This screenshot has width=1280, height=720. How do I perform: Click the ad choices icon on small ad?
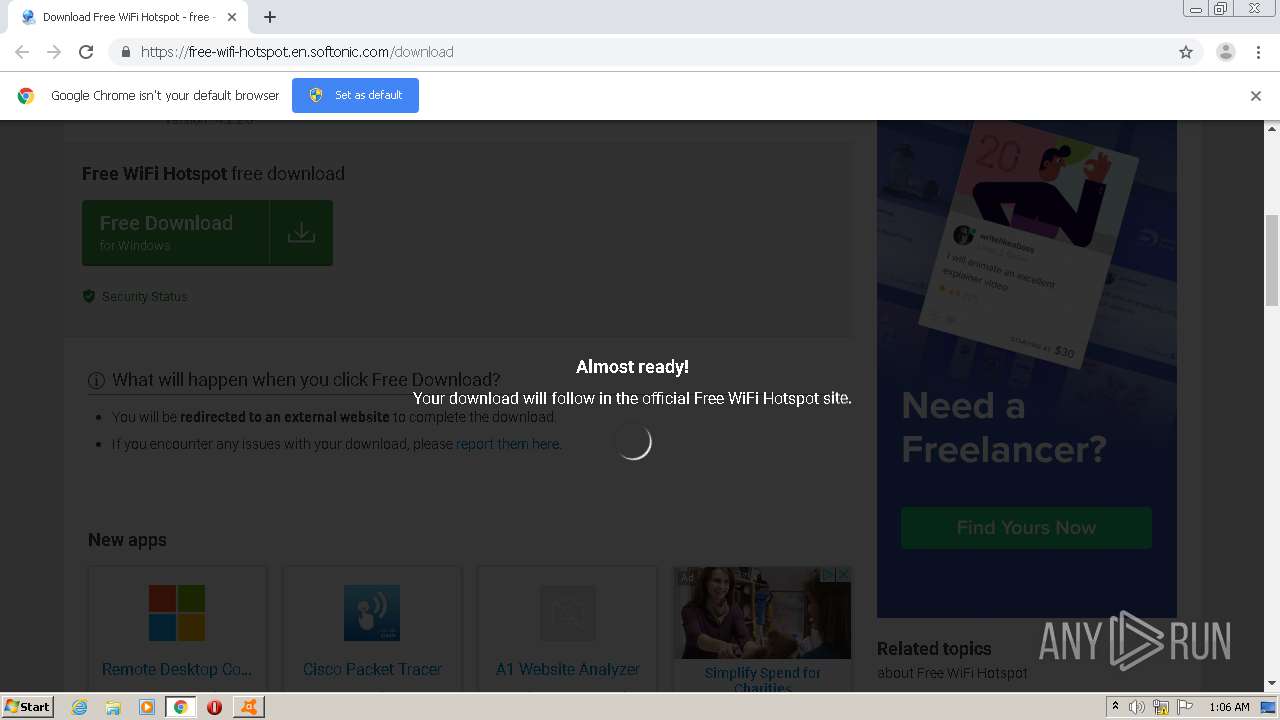point(828,574)
